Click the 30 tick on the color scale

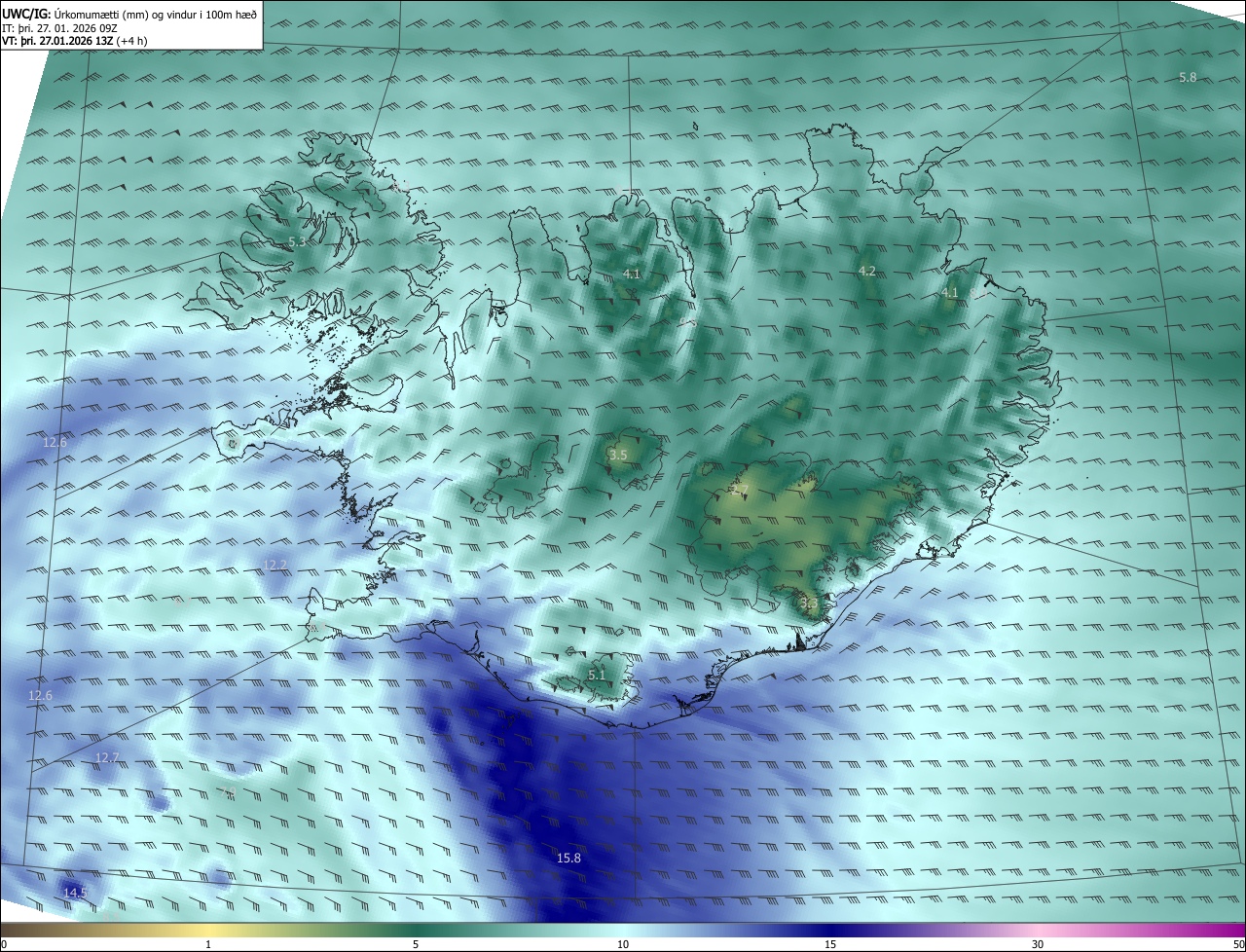[x=1038, y=944]
